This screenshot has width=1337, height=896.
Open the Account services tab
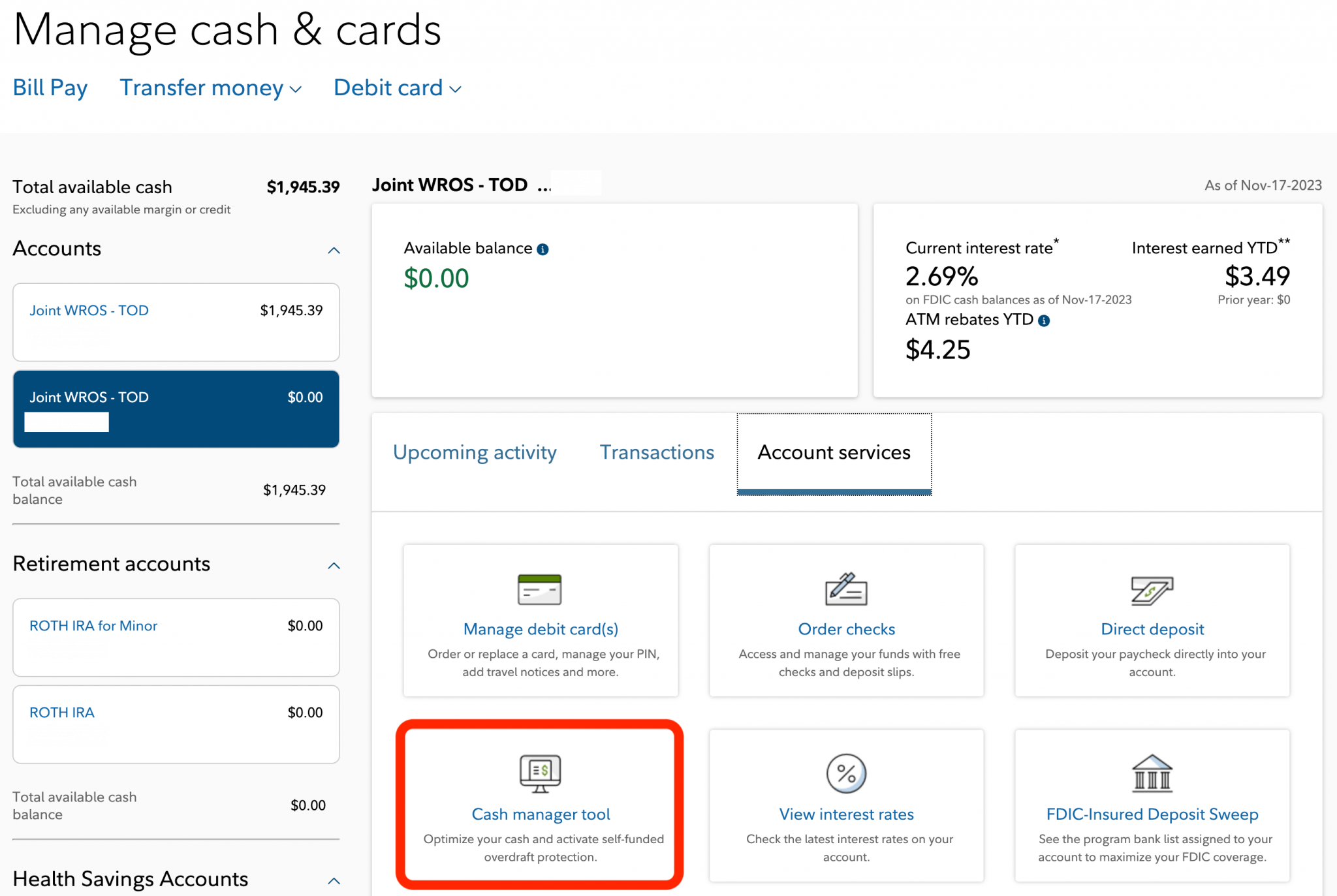tap(834, 452)
